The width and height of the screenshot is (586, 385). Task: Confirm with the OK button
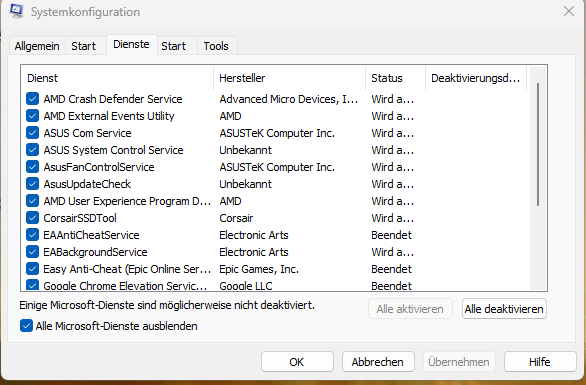[297, 362]
